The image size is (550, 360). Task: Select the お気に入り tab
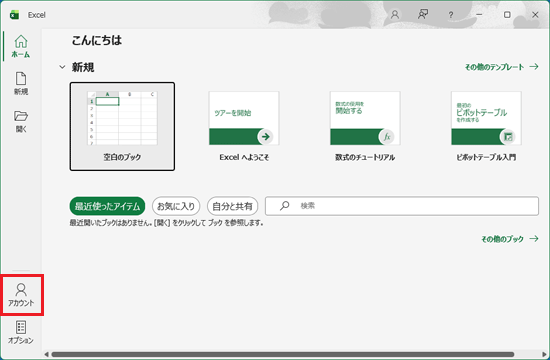[176, 206]
